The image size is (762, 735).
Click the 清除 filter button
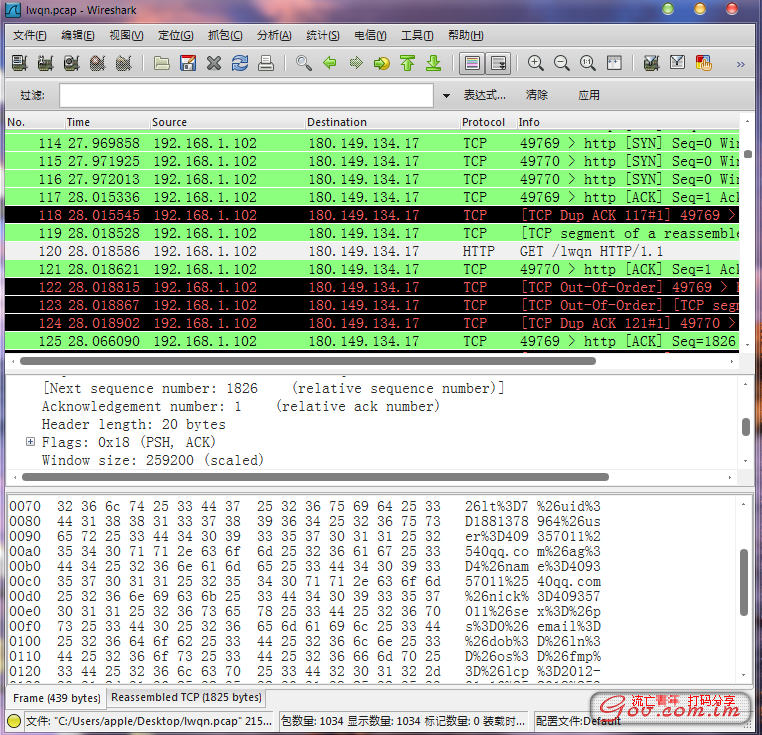click(x=537, y=95)
